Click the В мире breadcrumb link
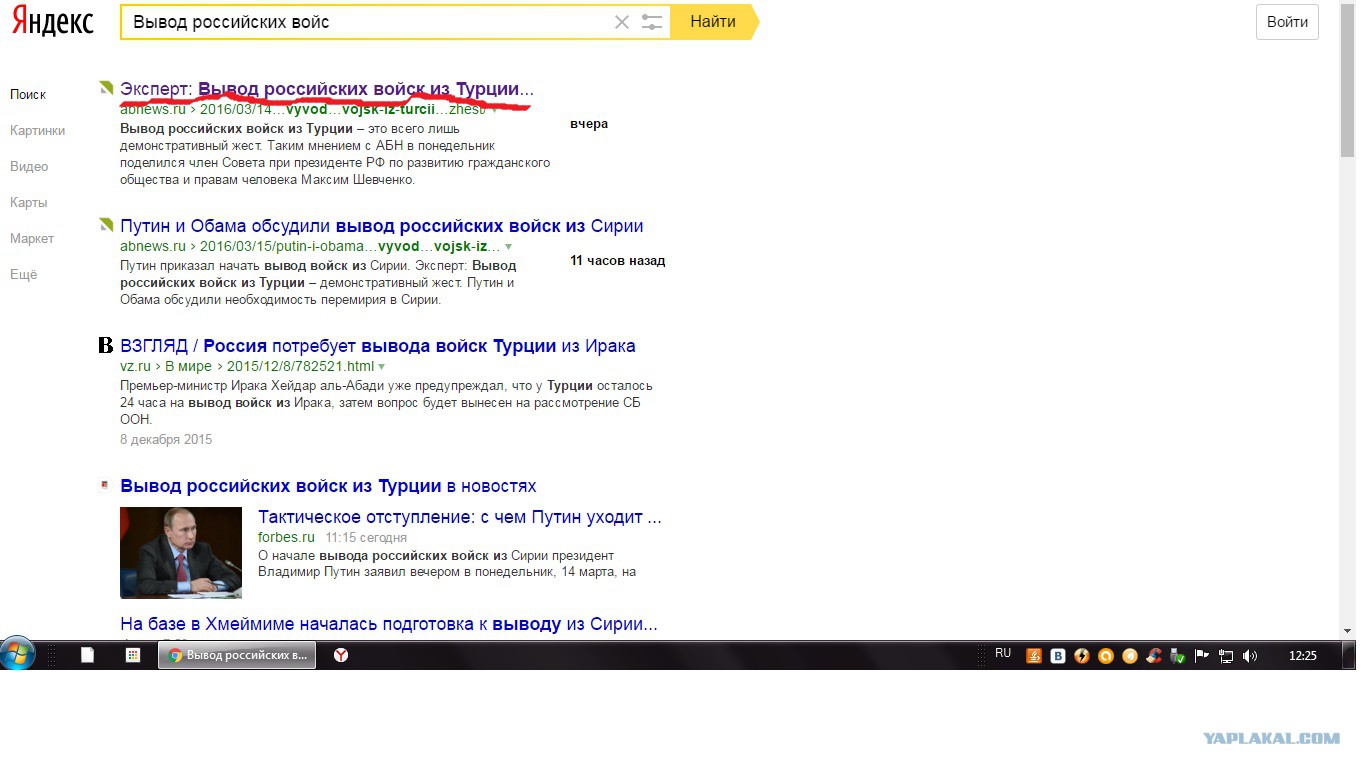Image resolution: width=1366 pixels, height=768 pixels. click(188, 366)
